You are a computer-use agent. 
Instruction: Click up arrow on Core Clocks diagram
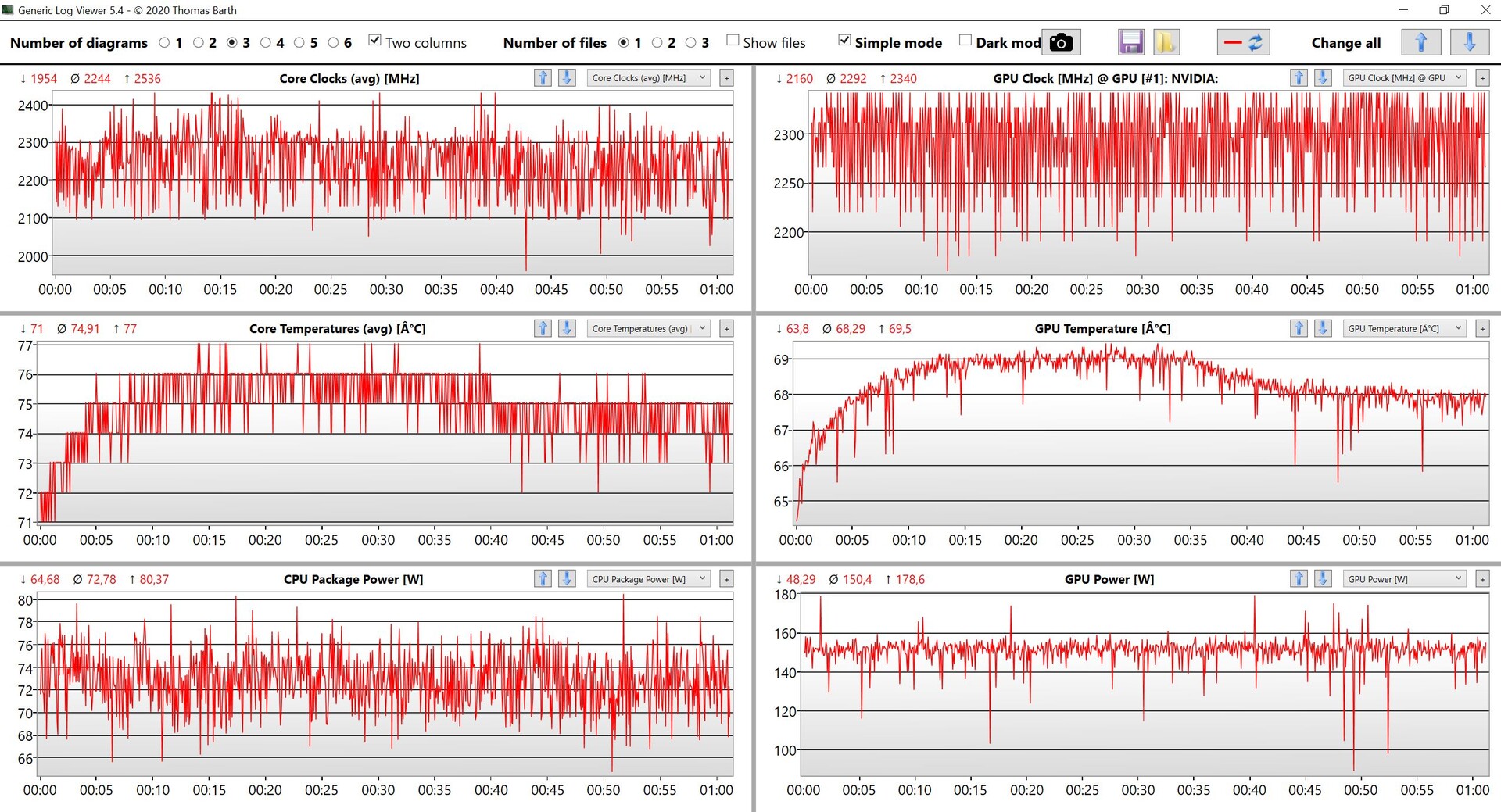pos(543,78)
